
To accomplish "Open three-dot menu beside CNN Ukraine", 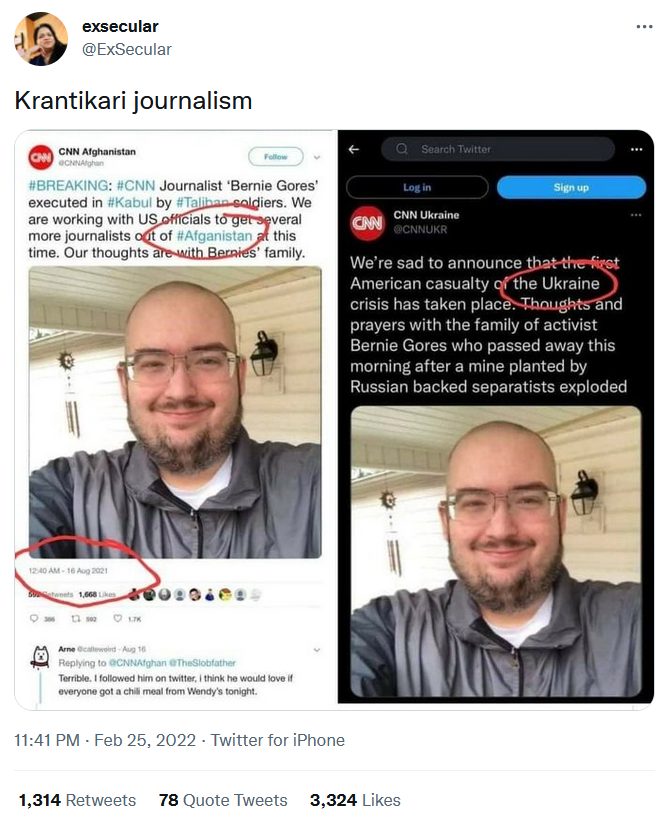I will pos(636,215).
